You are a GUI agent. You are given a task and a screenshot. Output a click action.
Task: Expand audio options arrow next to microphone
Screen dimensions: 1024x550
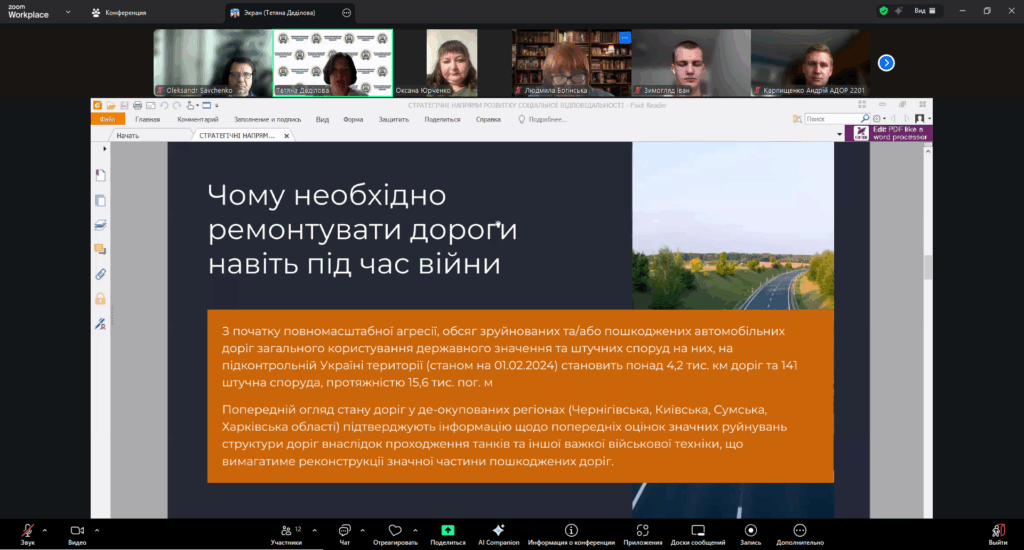[x=45, y=530]
